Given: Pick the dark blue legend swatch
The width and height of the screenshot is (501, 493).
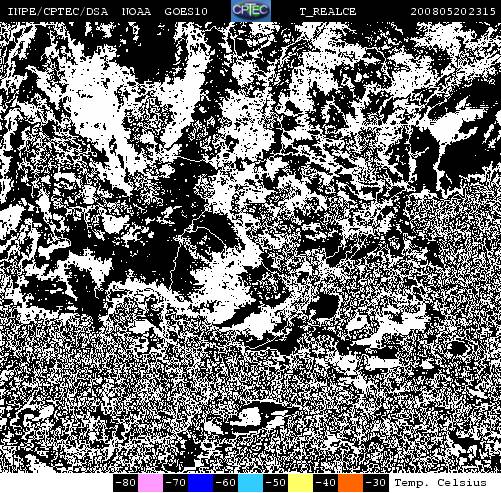Looking at the screenshot, I should coord(200,483).
